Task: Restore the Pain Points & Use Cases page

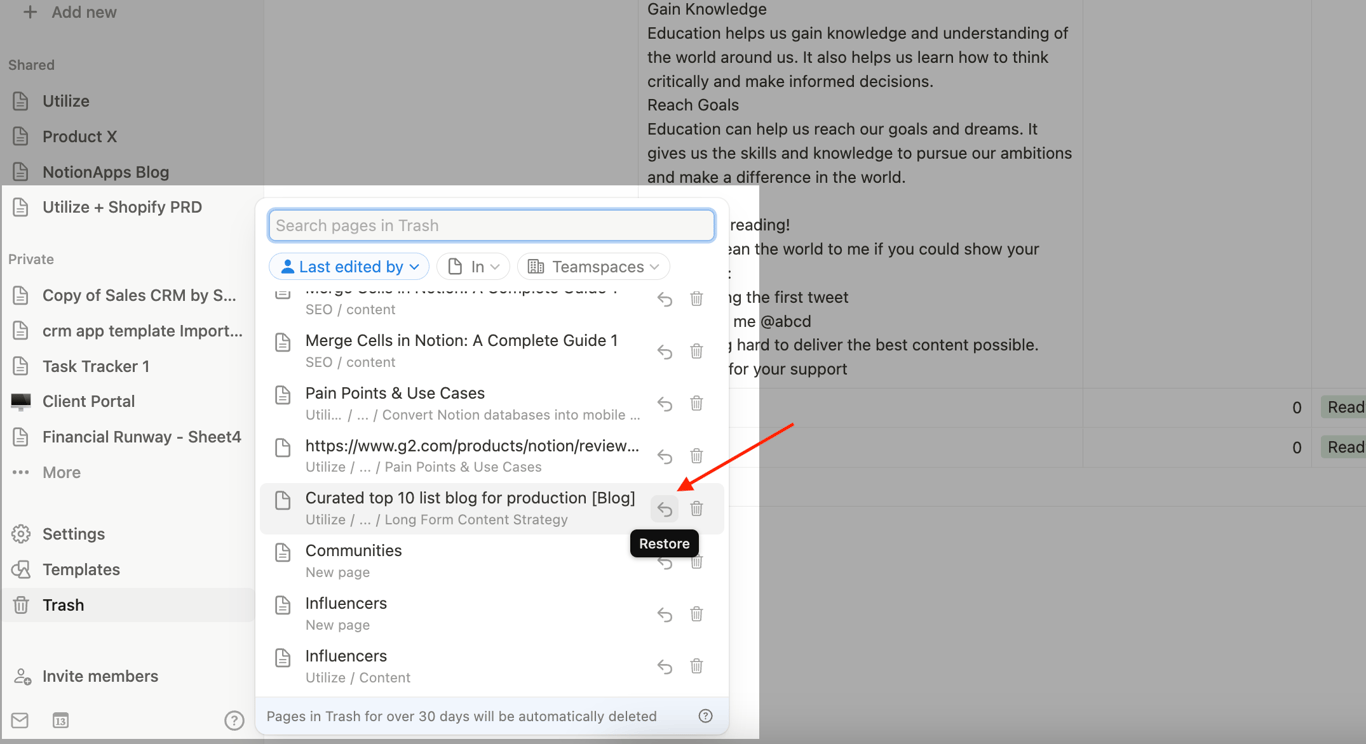Action: (x=665, y=404)
